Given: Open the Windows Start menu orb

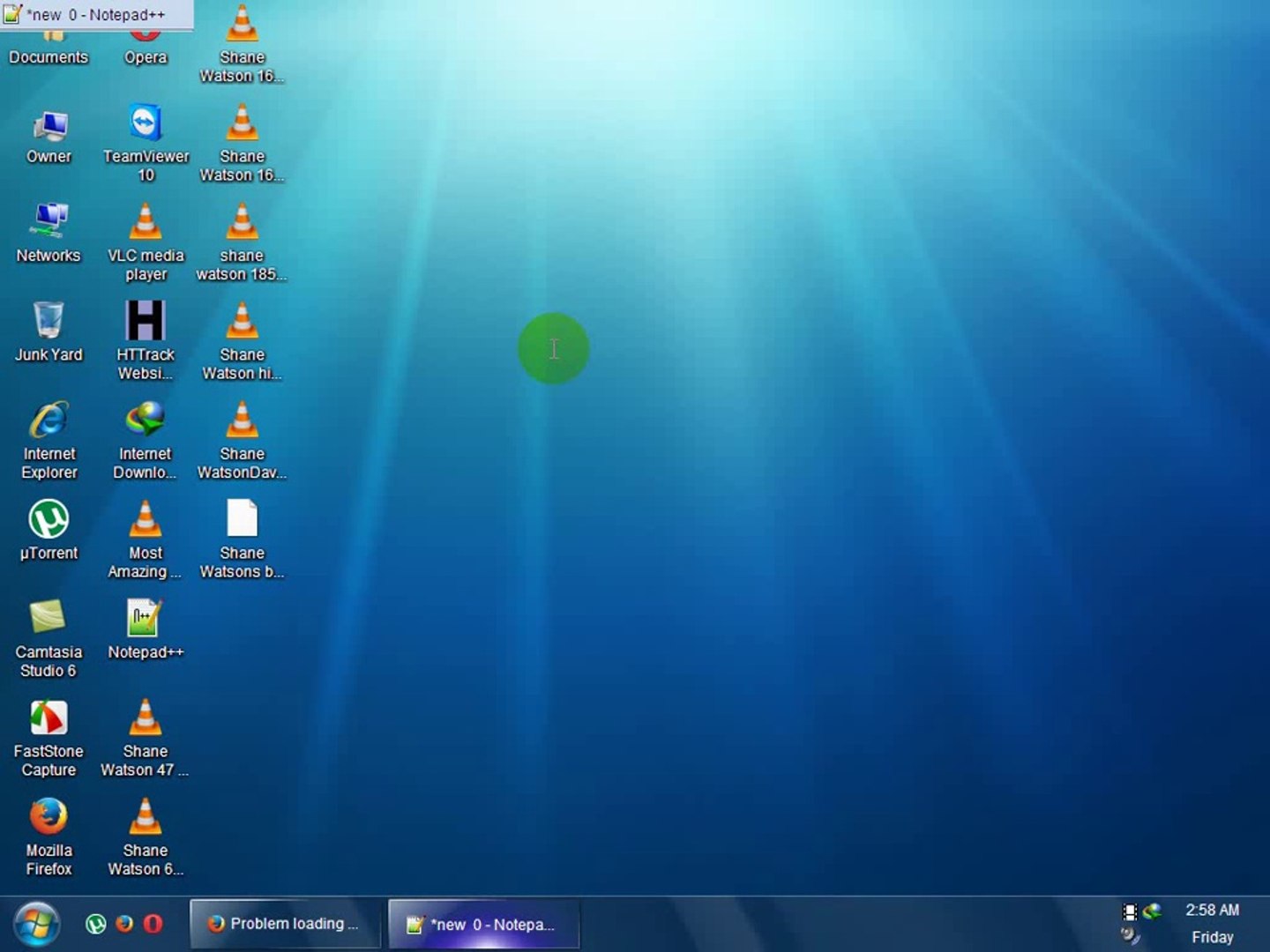Looking at the screenshot, I should click(x=37, y=924).
